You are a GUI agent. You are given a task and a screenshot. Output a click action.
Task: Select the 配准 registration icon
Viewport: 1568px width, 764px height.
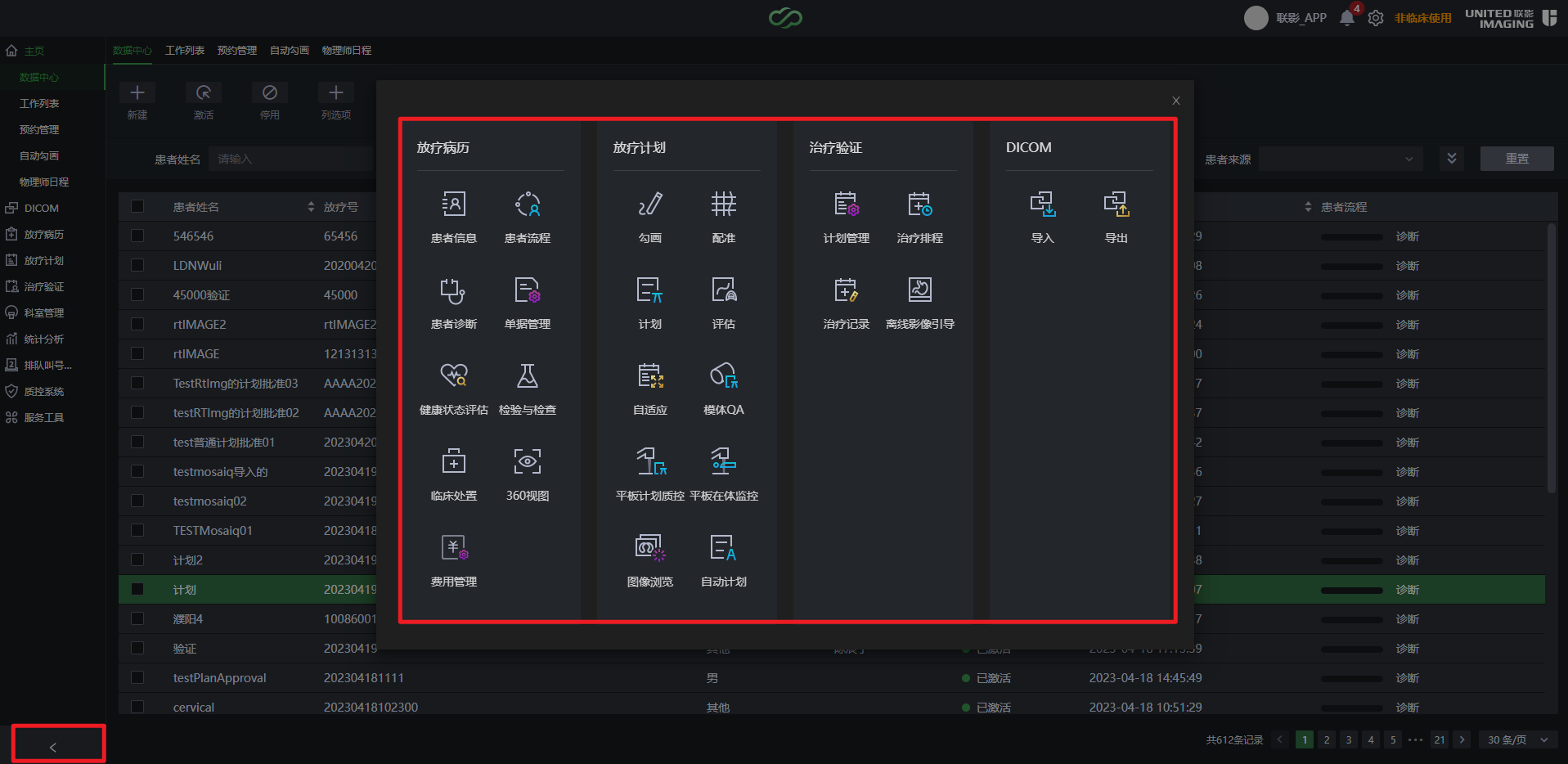723,214
